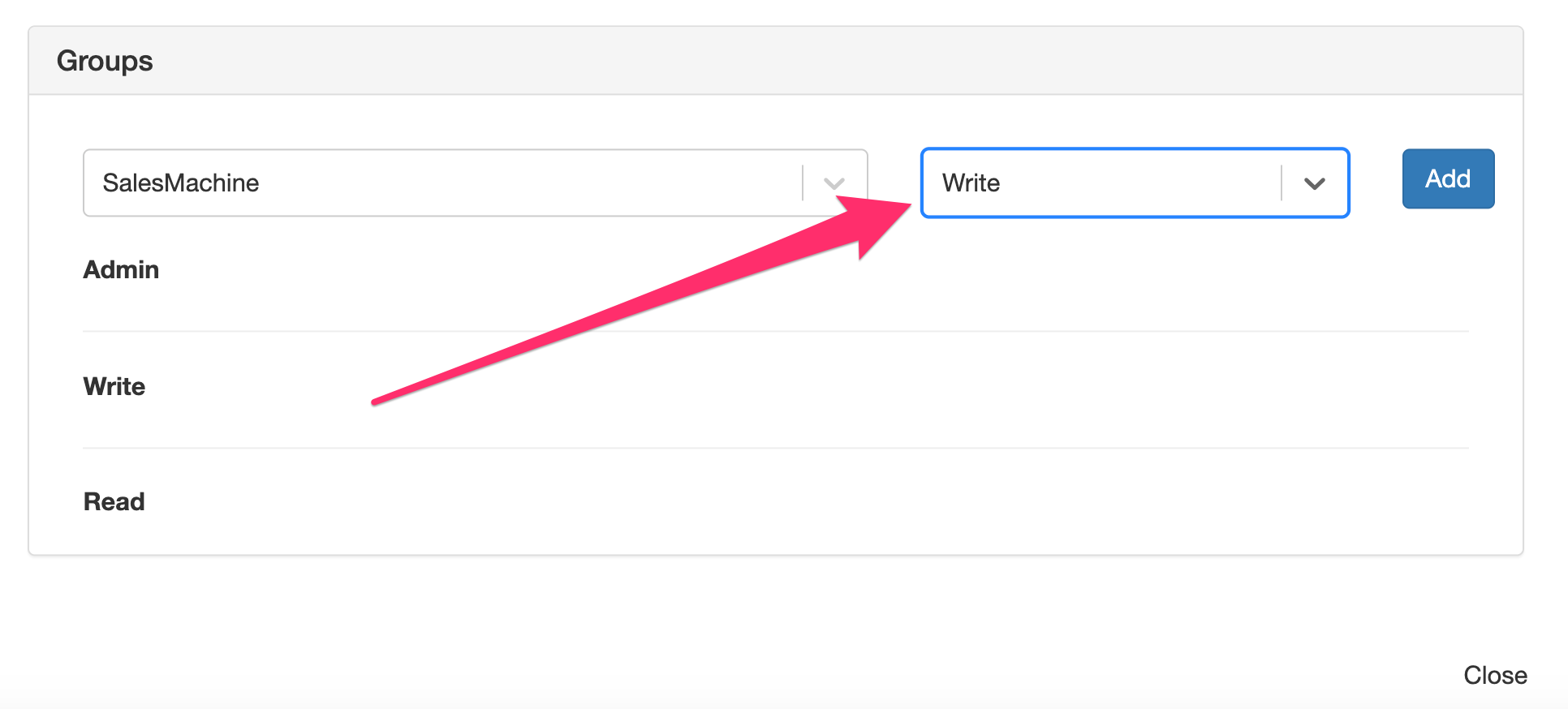Image resolution: width=1568 pixels, height=709 pixels.
Task: Open the Write permission dropdown
Action: click(x=1134, y=183)
